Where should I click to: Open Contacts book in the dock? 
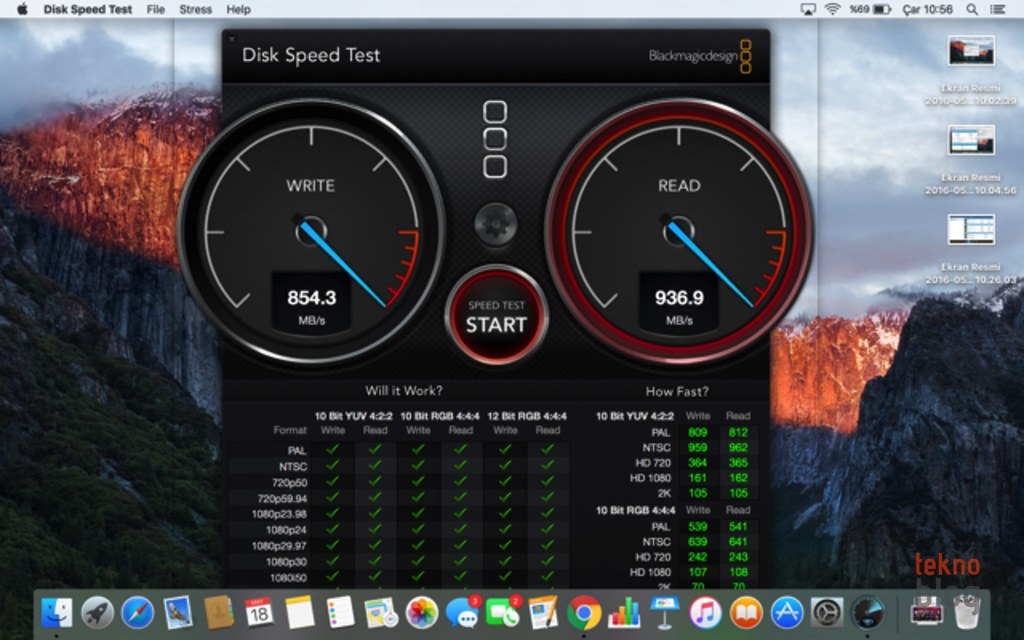coord(219,613)
